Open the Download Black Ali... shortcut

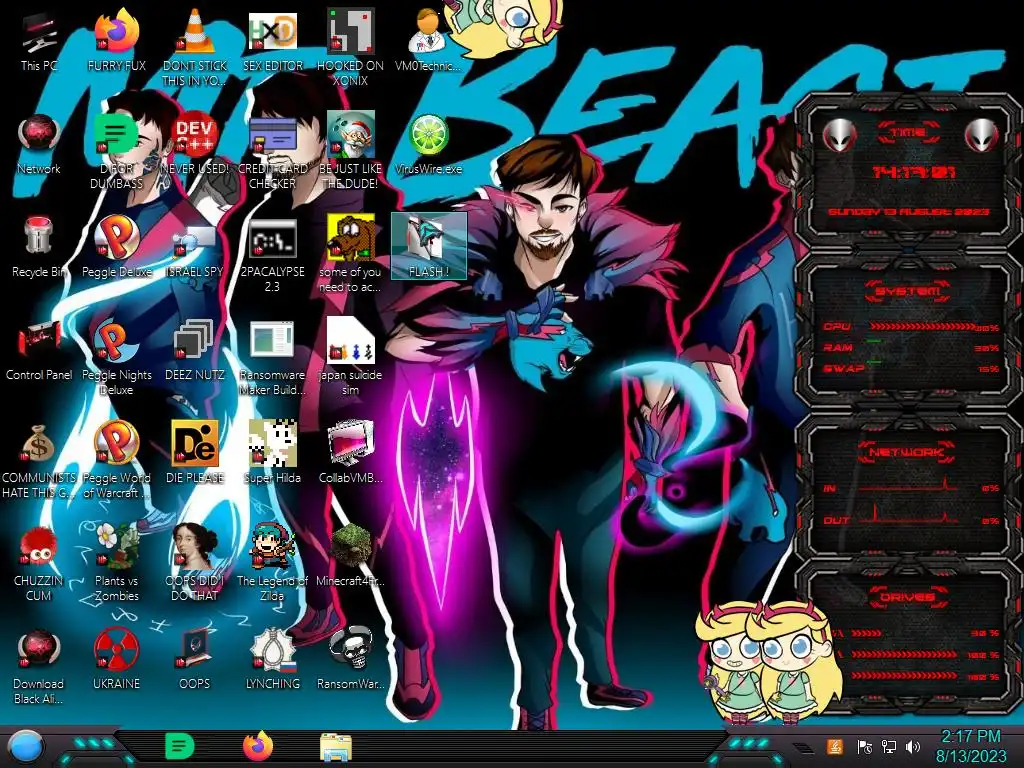click(39, 666)
